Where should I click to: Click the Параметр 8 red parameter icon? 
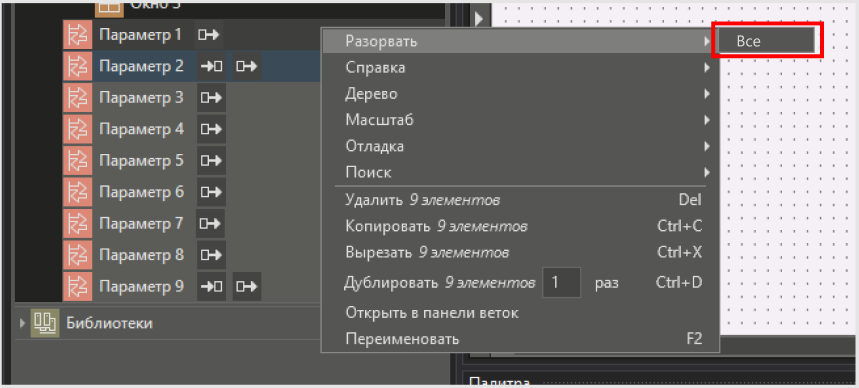(x=77, y=255)
